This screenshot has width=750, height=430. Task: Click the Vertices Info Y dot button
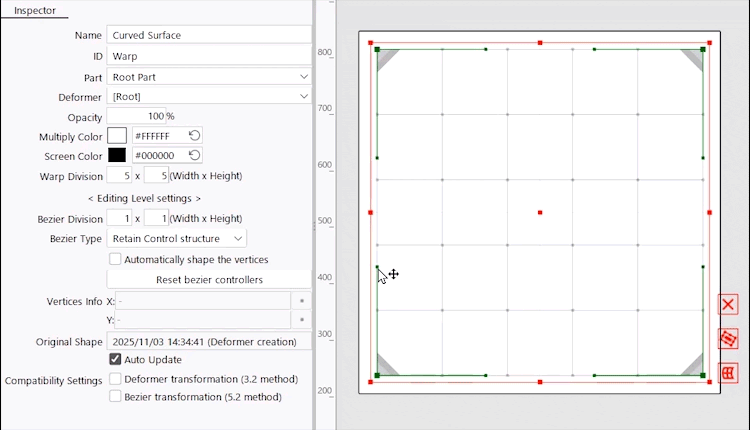pyautogui.click(x=302, y=320)
